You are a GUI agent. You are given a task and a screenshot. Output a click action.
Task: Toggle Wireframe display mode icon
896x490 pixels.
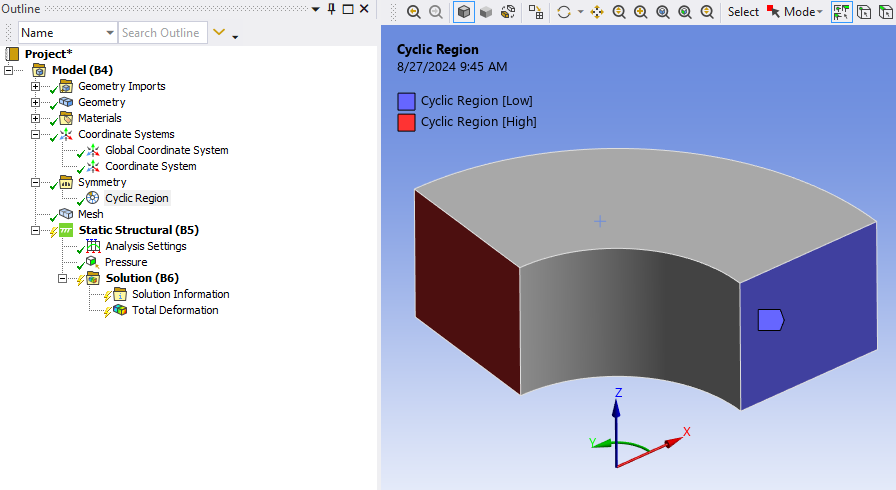point(508,12)
